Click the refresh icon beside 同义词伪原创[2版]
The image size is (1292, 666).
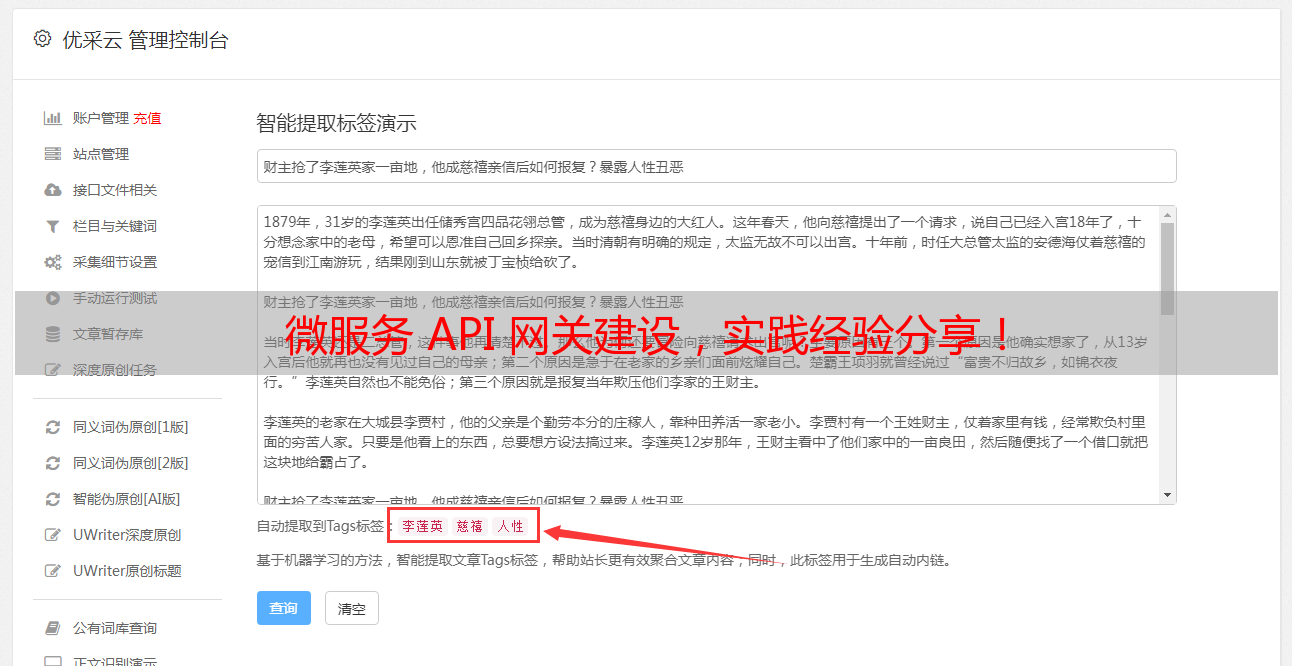point(52,463)
